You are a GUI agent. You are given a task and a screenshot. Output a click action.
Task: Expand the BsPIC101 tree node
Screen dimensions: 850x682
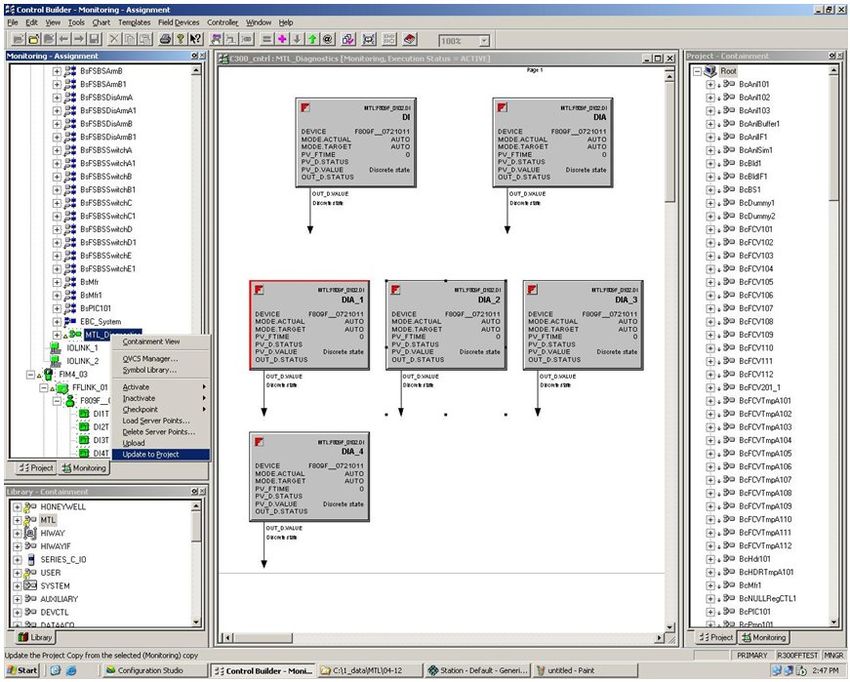point(56,308)
